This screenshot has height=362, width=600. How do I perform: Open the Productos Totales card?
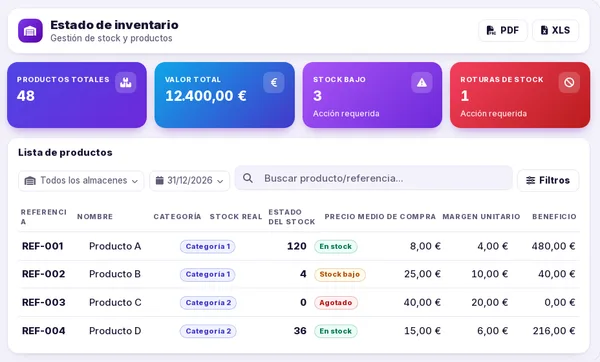(77, 95)
